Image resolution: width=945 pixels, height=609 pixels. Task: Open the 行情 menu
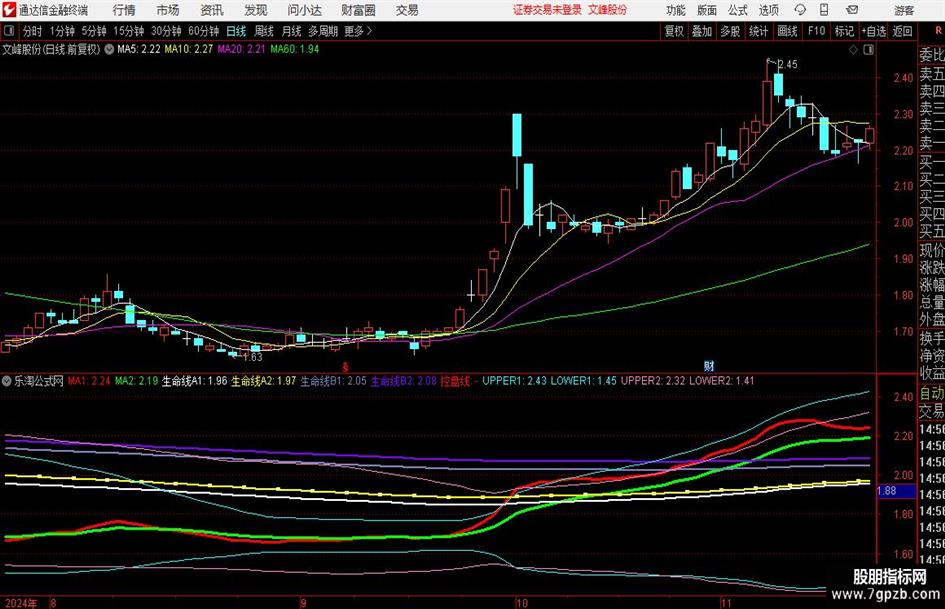tap(124, 10)
